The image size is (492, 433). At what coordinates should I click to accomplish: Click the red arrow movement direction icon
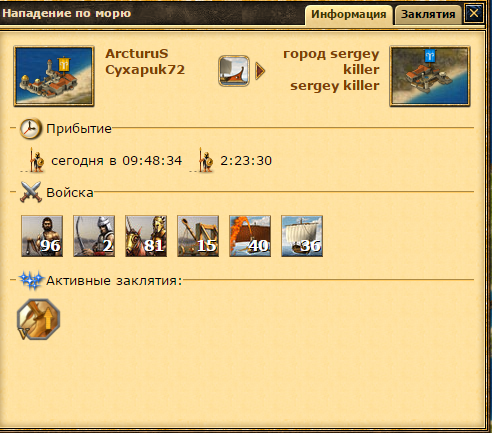260,71
